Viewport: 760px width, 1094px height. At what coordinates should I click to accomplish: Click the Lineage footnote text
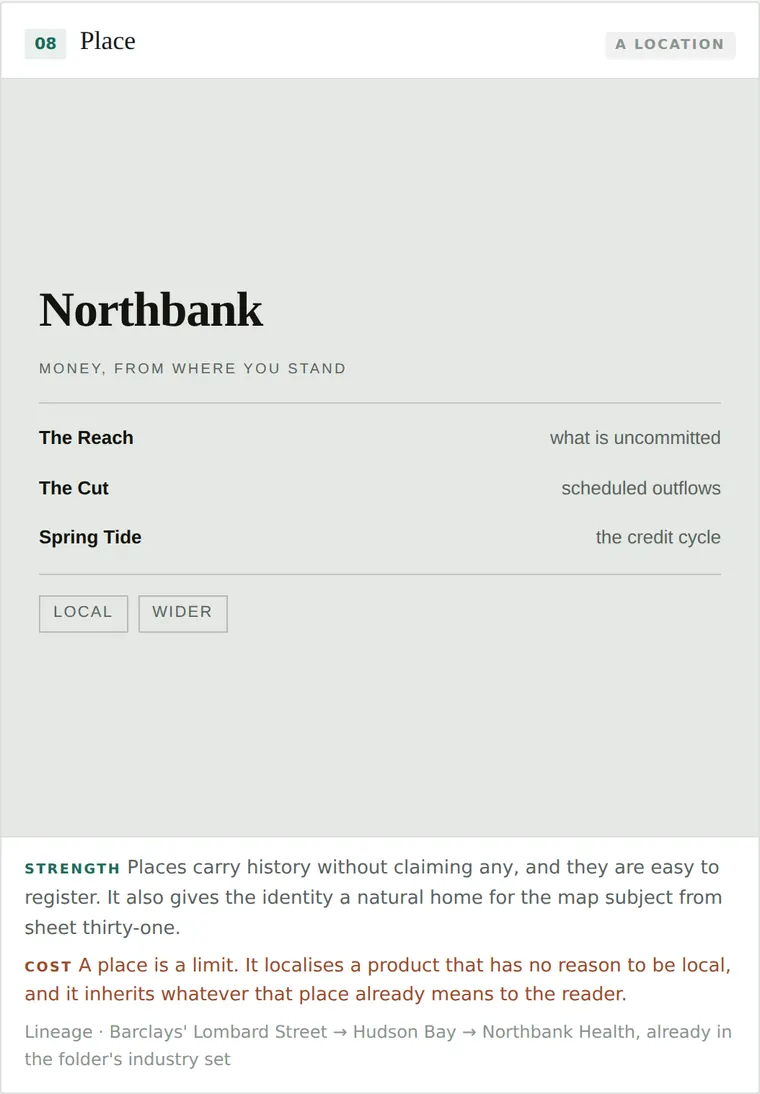click(x=378, y=1045)
